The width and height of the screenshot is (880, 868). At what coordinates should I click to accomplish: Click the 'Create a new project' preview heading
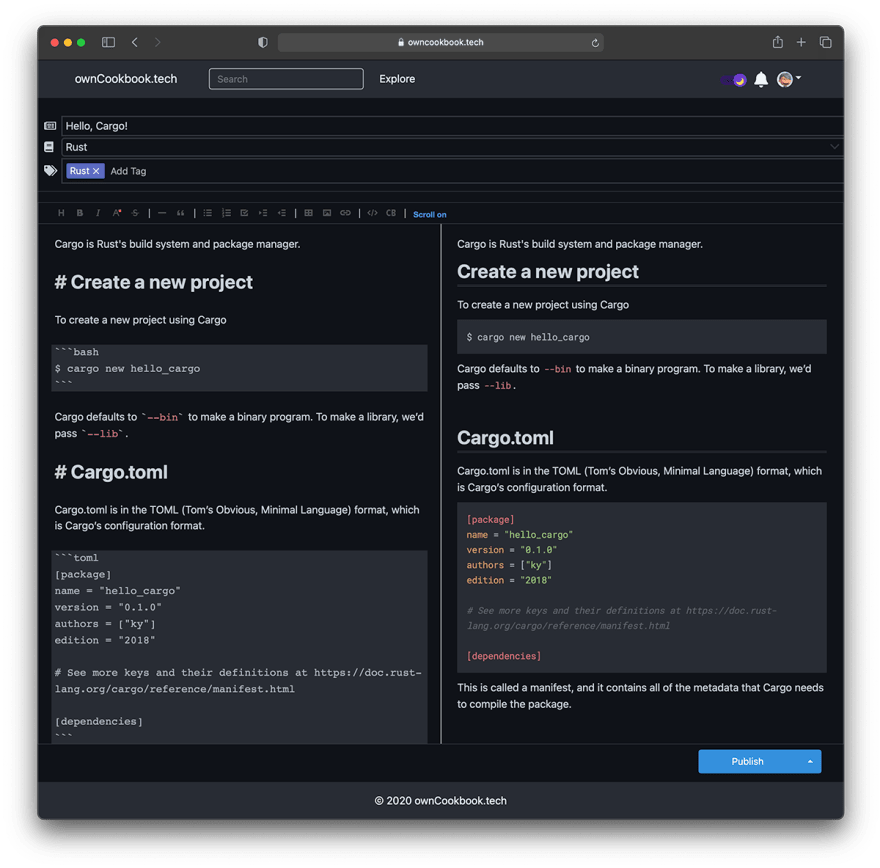548,272
